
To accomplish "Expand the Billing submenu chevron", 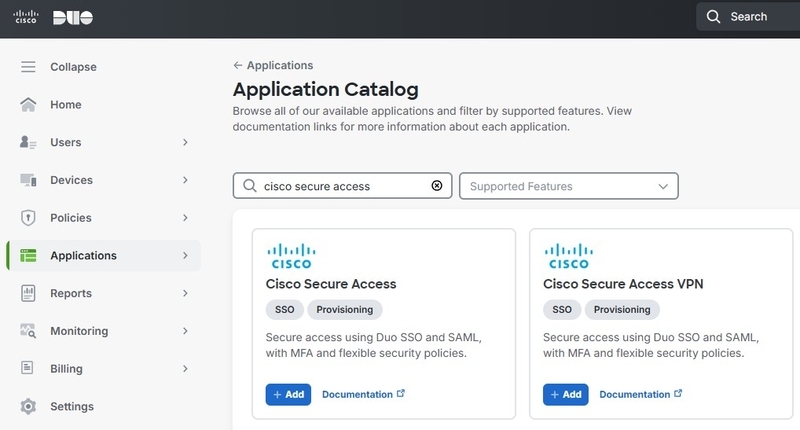I will tap(185, 369).
